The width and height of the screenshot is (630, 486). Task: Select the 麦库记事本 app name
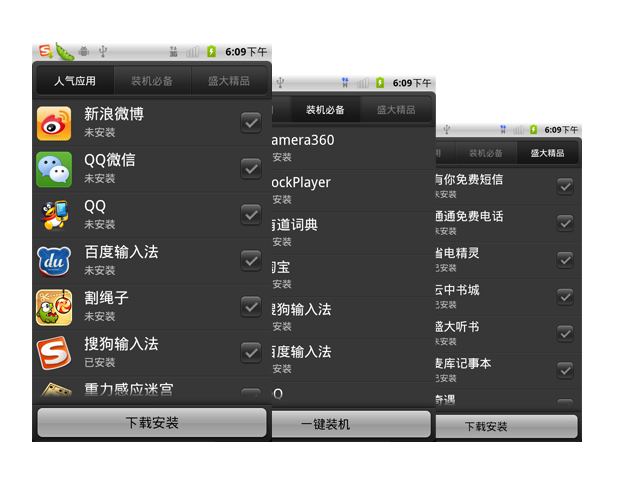click(x=464, y=363)
